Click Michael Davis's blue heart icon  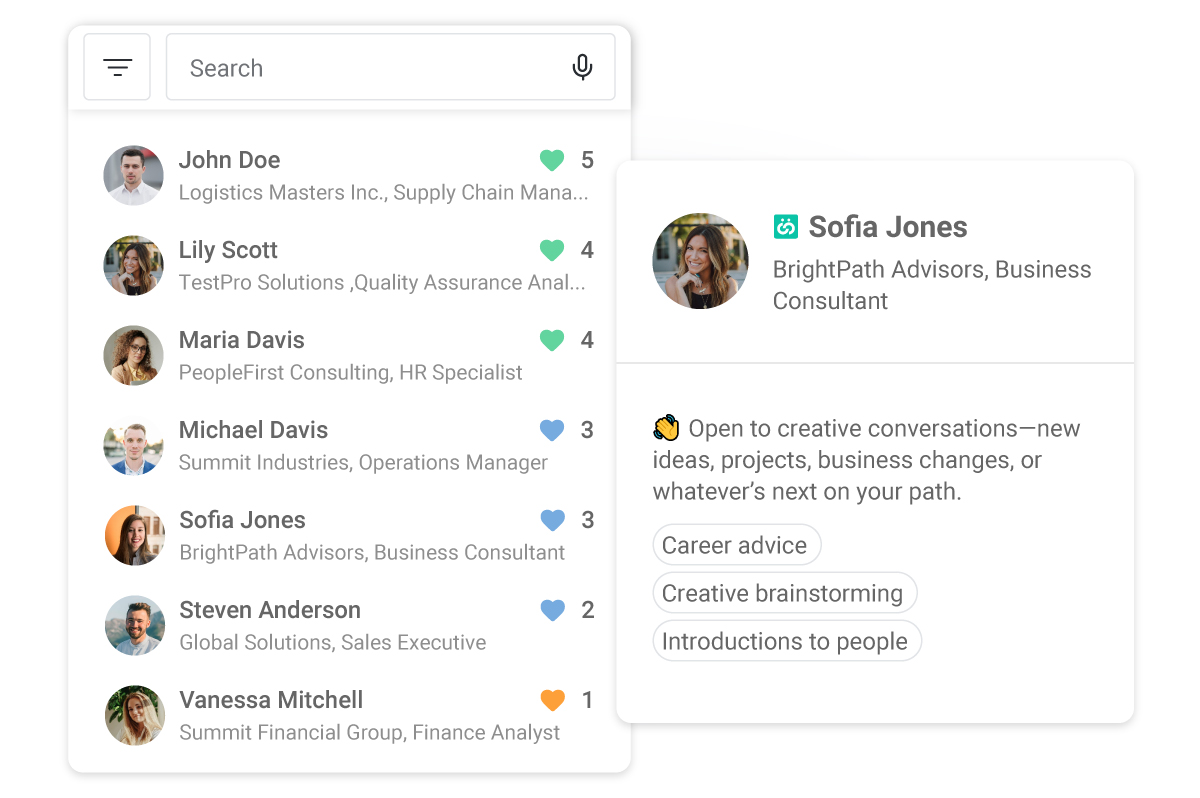(x=552, y=430)
